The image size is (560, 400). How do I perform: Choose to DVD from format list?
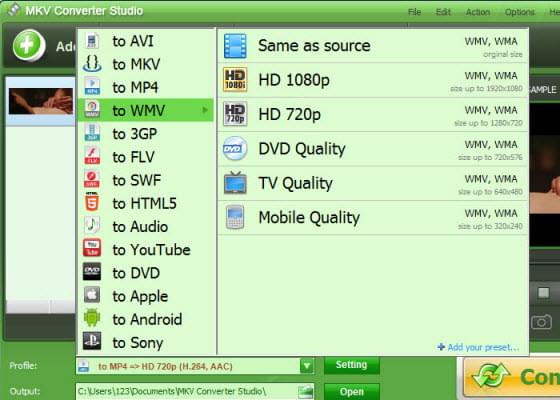point(146,273)
